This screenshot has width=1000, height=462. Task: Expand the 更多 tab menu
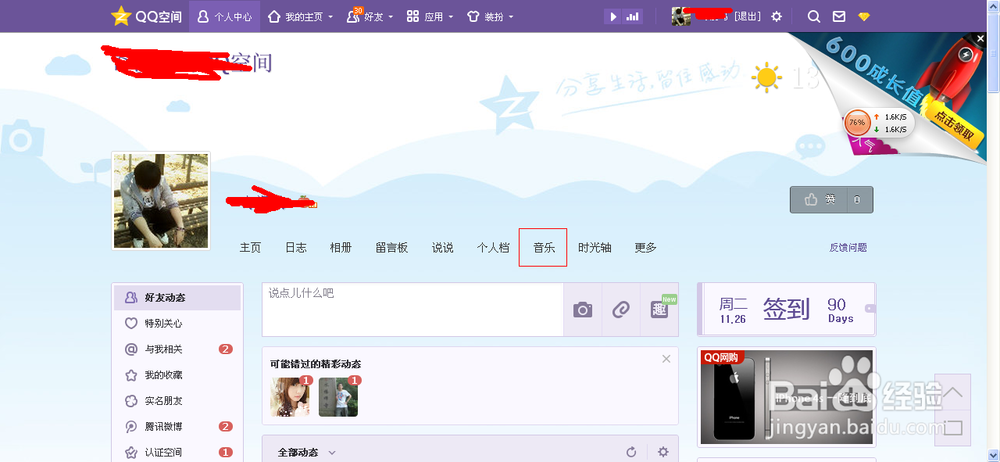point(645,248)
